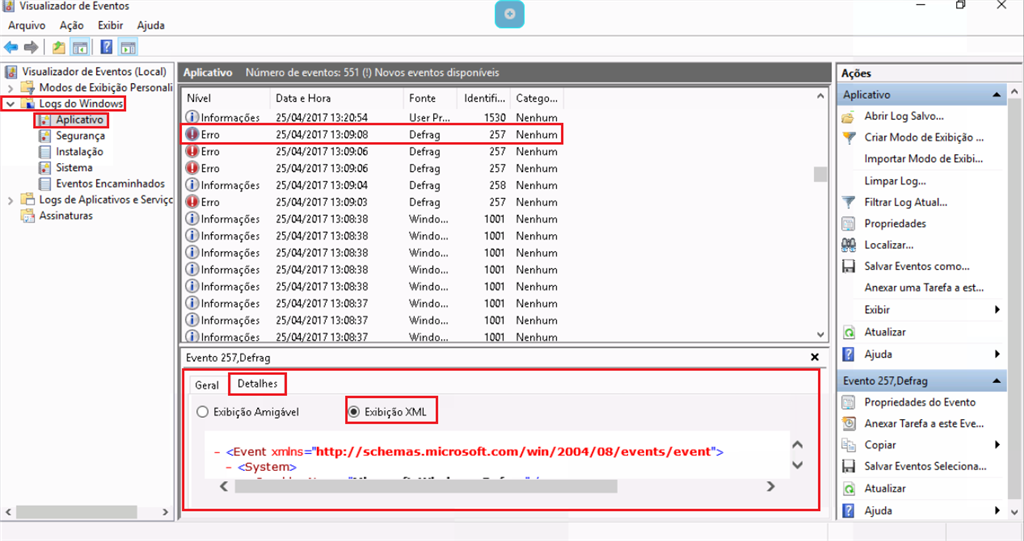This screenshot has width=1024, height=541.
Task: Click the info icon of event 13:20:54
Action: pyautogui.click(x=192, y=117)
